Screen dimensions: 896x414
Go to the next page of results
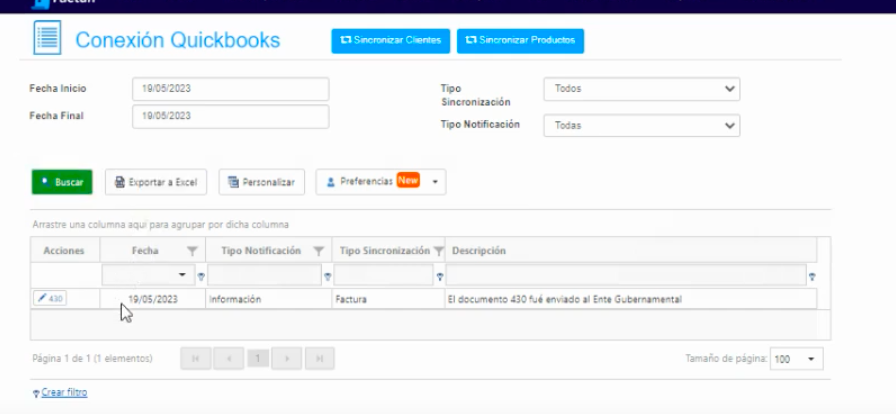(x=286, y=359)
